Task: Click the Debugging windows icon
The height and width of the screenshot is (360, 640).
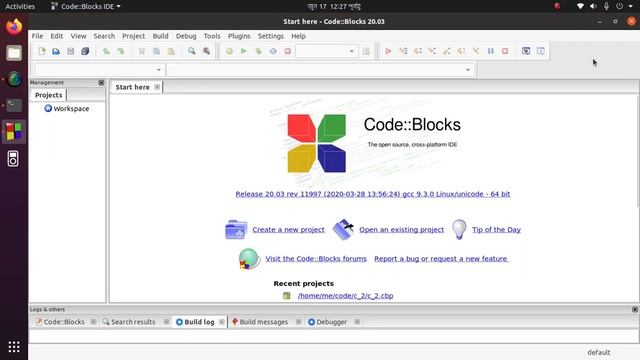Action: click(x=526, y=51)
